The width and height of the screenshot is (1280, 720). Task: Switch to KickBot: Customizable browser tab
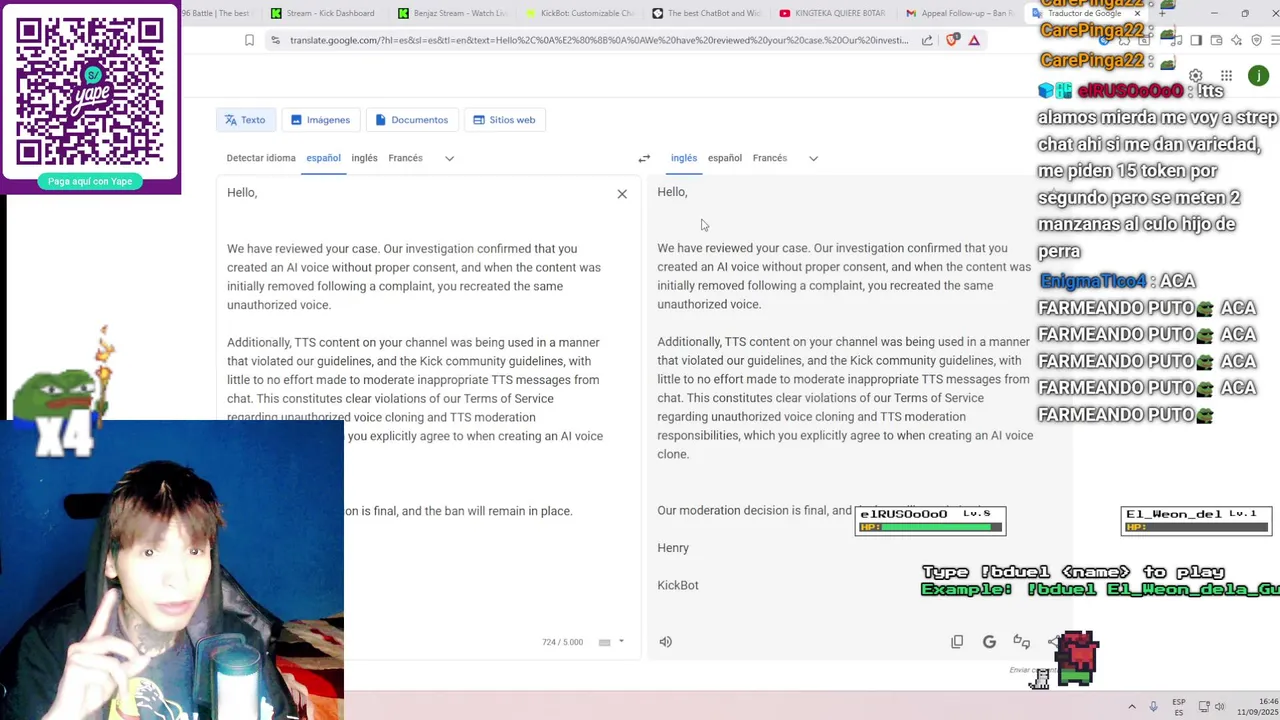coord(579,14)
